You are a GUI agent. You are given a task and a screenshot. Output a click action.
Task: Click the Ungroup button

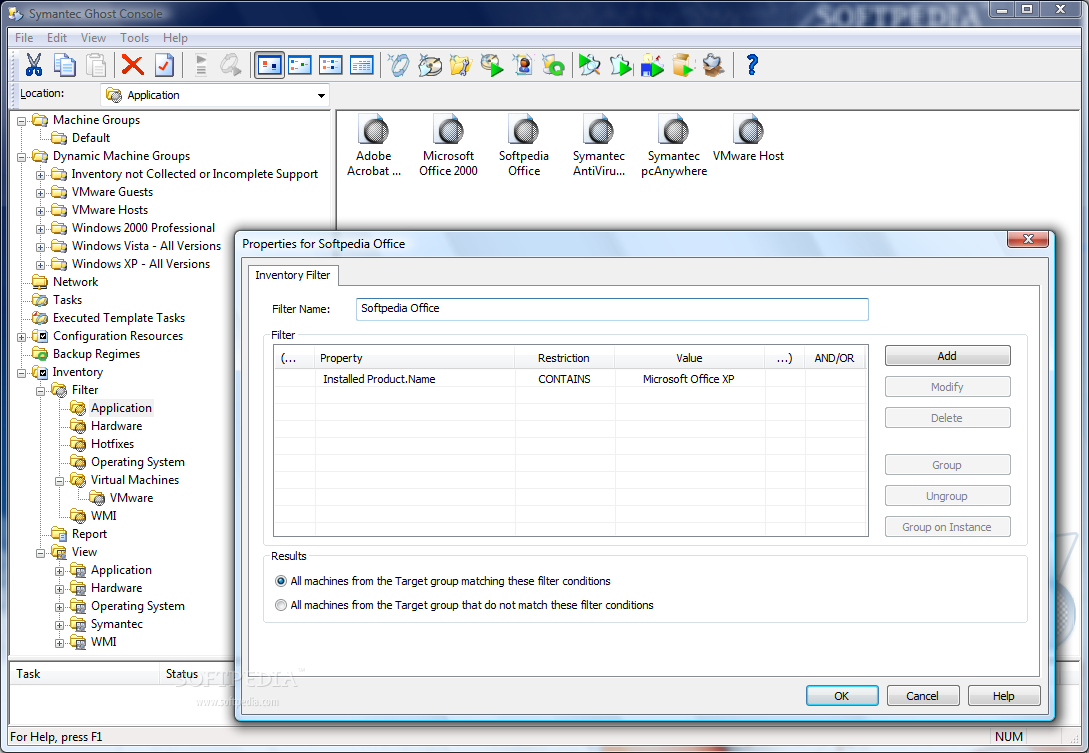(x=947, y=495)
